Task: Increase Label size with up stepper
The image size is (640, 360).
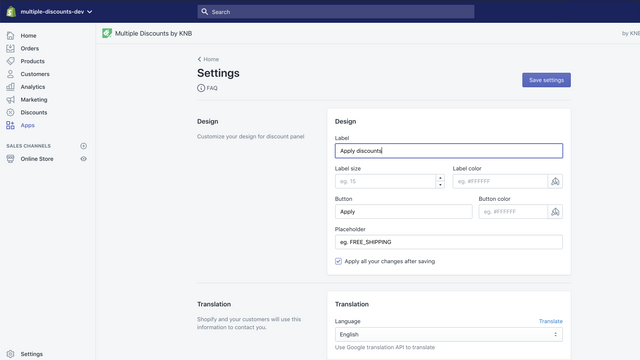Action: pos(440,178)
